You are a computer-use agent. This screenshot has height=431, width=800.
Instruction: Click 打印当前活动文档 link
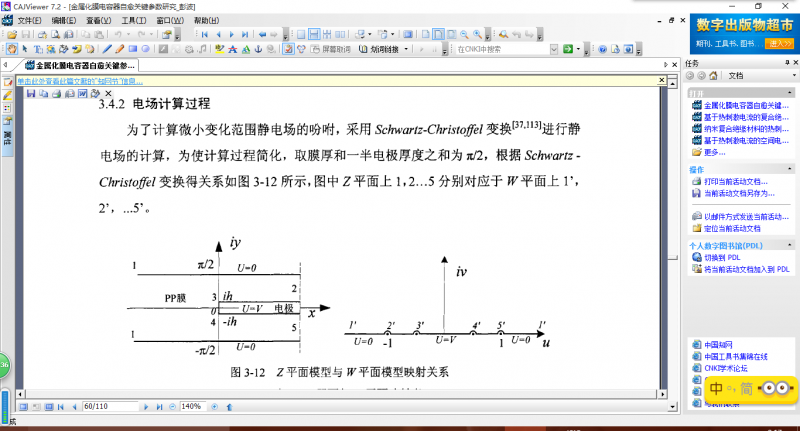tap(736, 182)
